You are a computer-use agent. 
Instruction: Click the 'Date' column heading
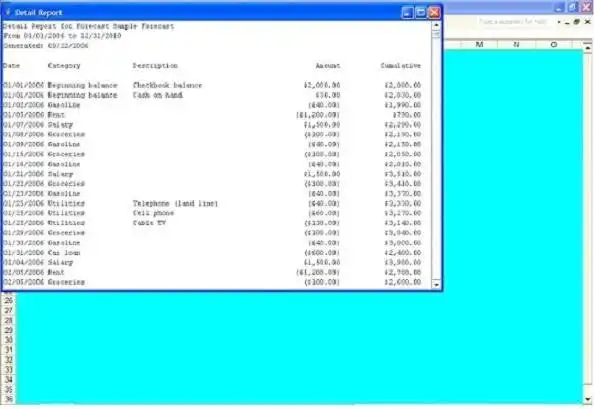pos(11,66)
